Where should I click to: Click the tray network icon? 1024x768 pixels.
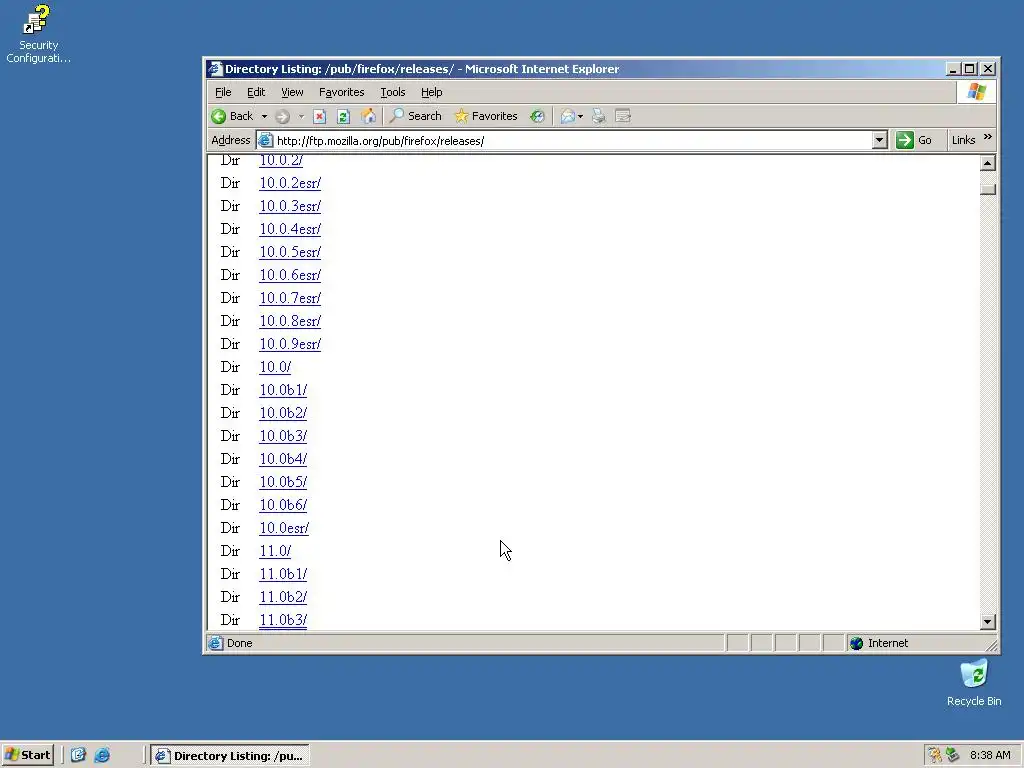coord(952,756)
